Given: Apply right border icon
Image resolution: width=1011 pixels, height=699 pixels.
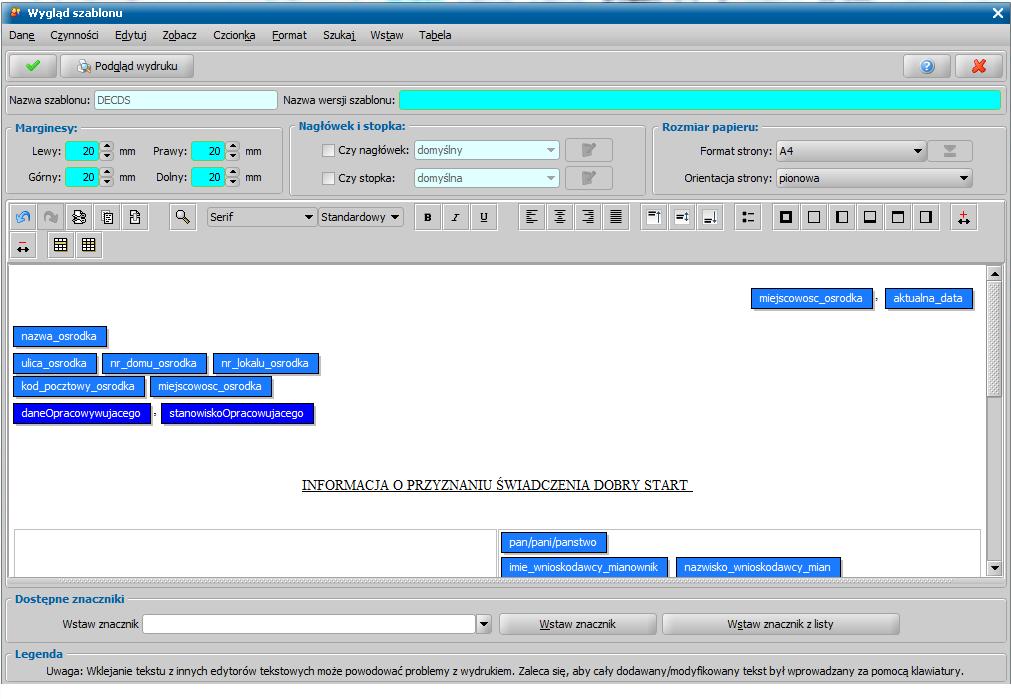Looking at the screenshot, I should [927, 217].
